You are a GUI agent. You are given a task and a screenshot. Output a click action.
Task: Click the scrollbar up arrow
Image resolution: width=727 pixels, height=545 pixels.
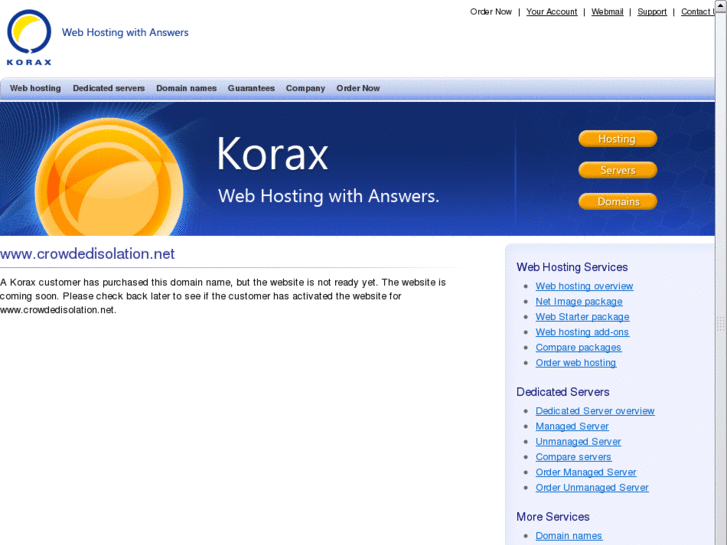coord(721,5)
